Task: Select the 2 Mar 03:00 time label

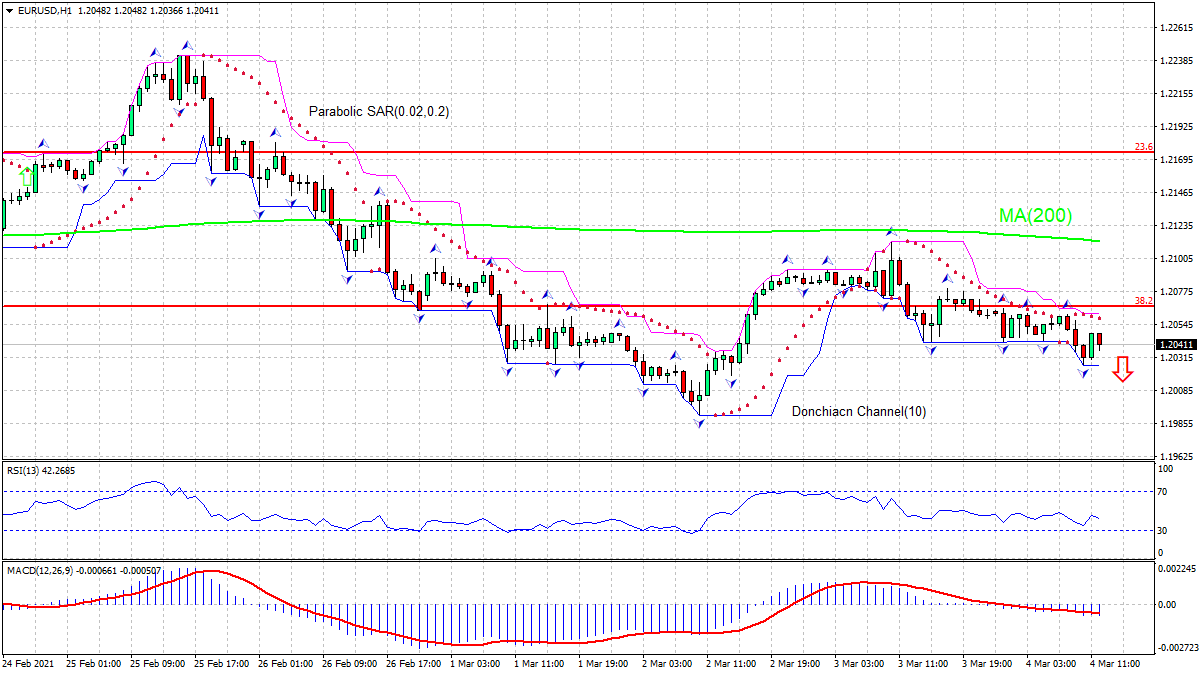Action: [x=669, y=663]
